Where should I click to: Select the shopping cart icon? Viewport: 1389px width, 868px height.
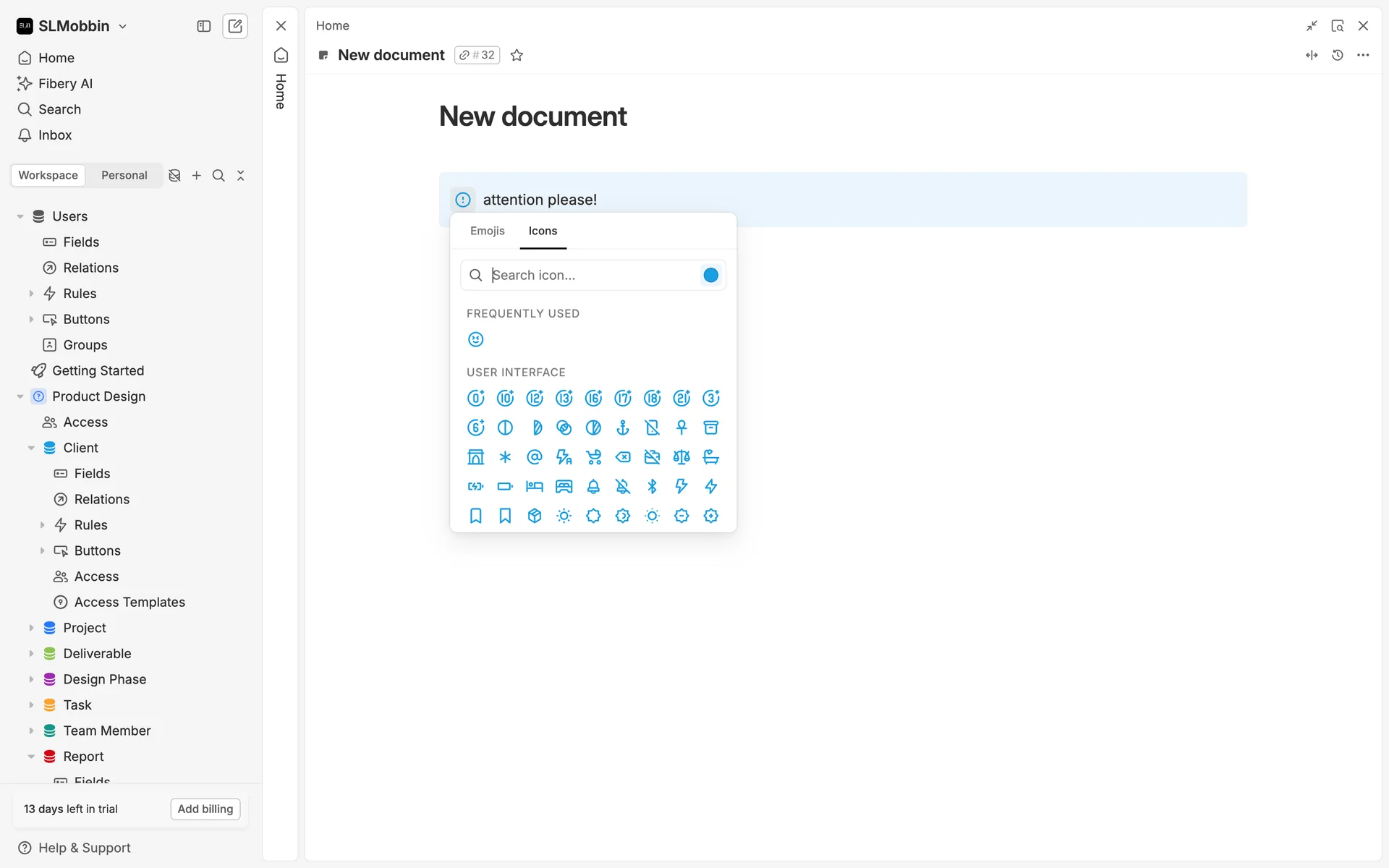(593, 457)
